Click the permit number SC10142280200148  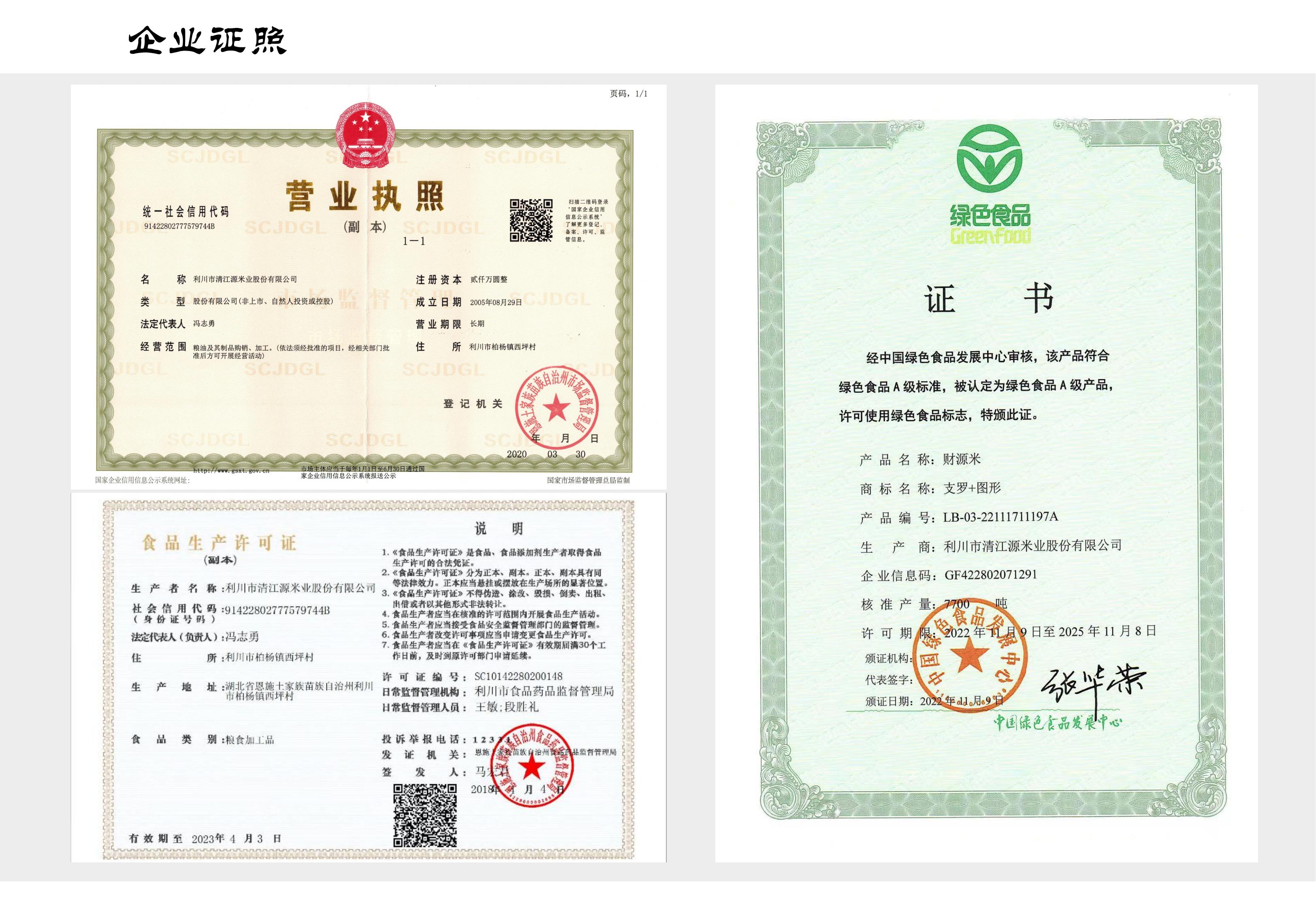click(x=518, y=676)
